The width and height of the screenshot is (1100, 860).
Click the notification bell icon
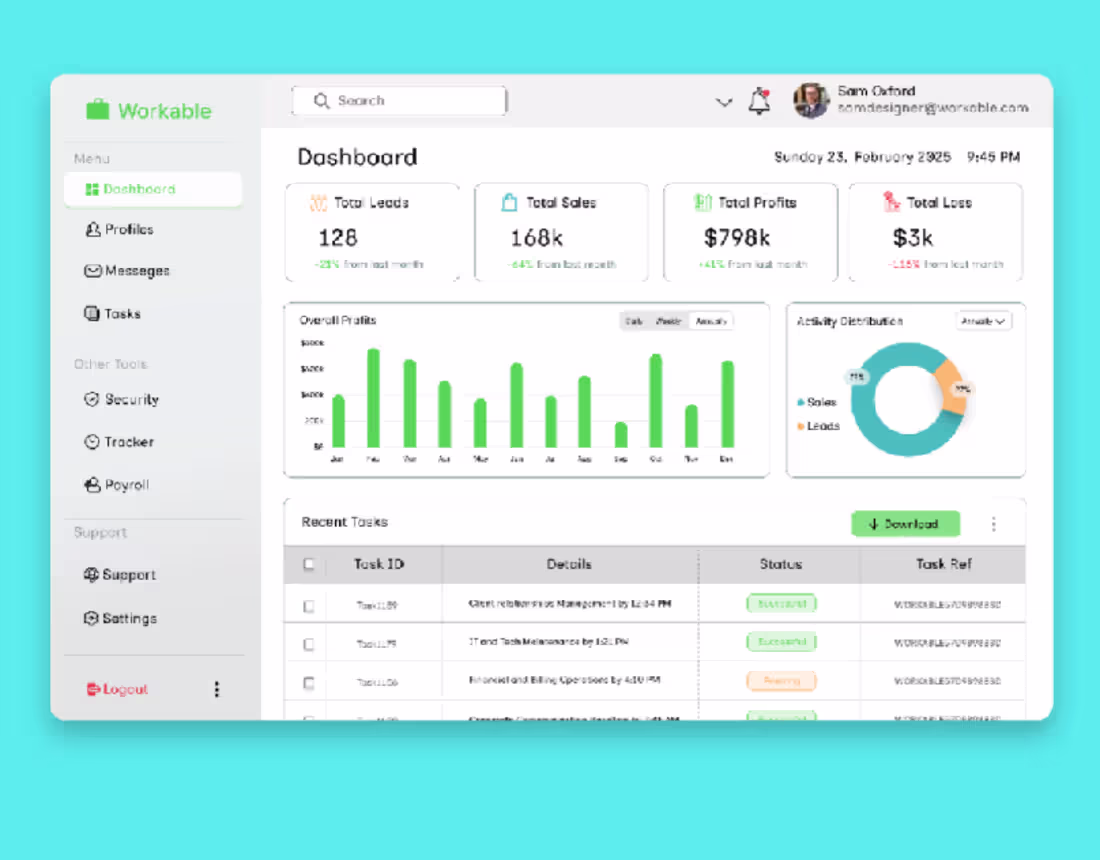click(759, 102)
